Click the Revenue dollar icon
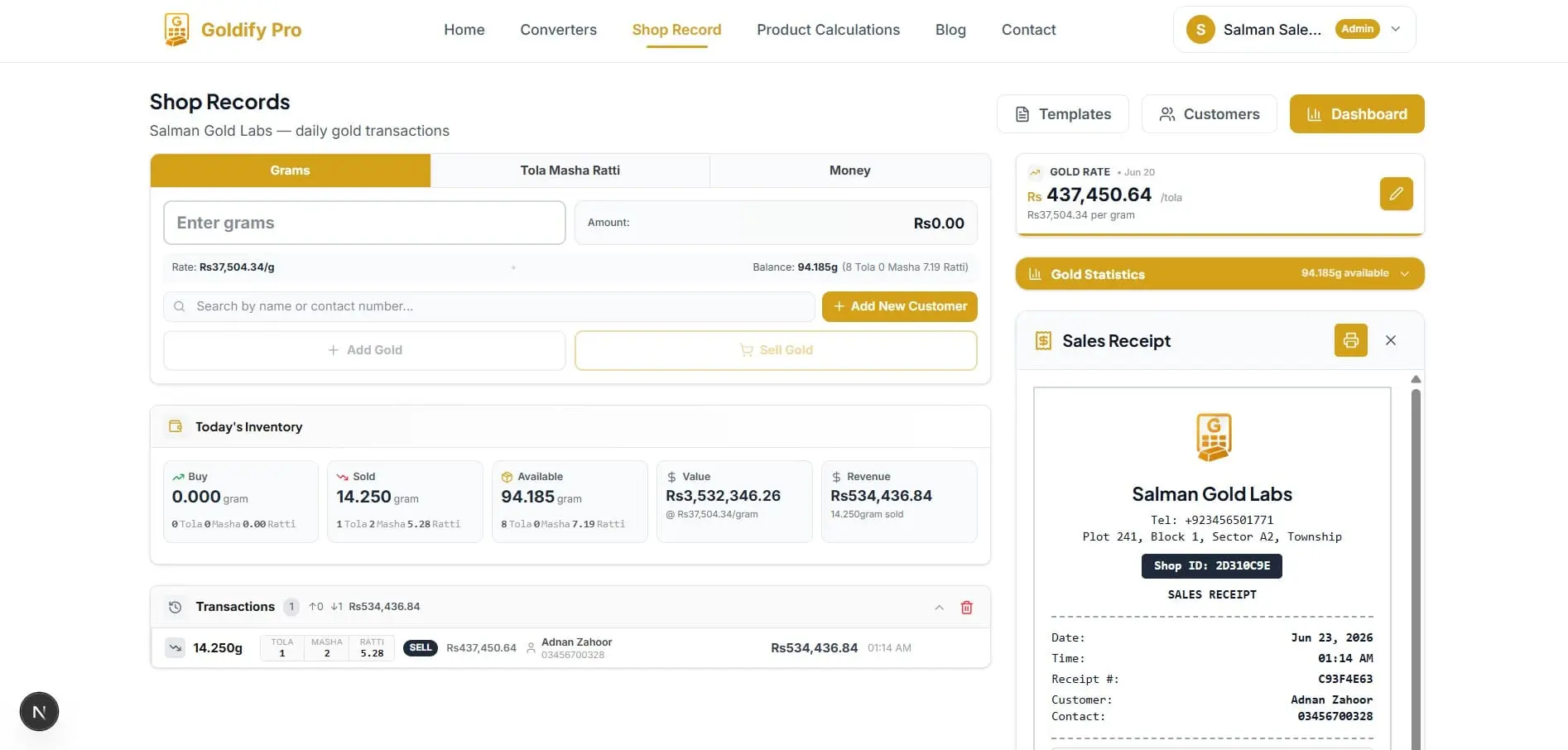1568x750 pixels. pos(836,477)
